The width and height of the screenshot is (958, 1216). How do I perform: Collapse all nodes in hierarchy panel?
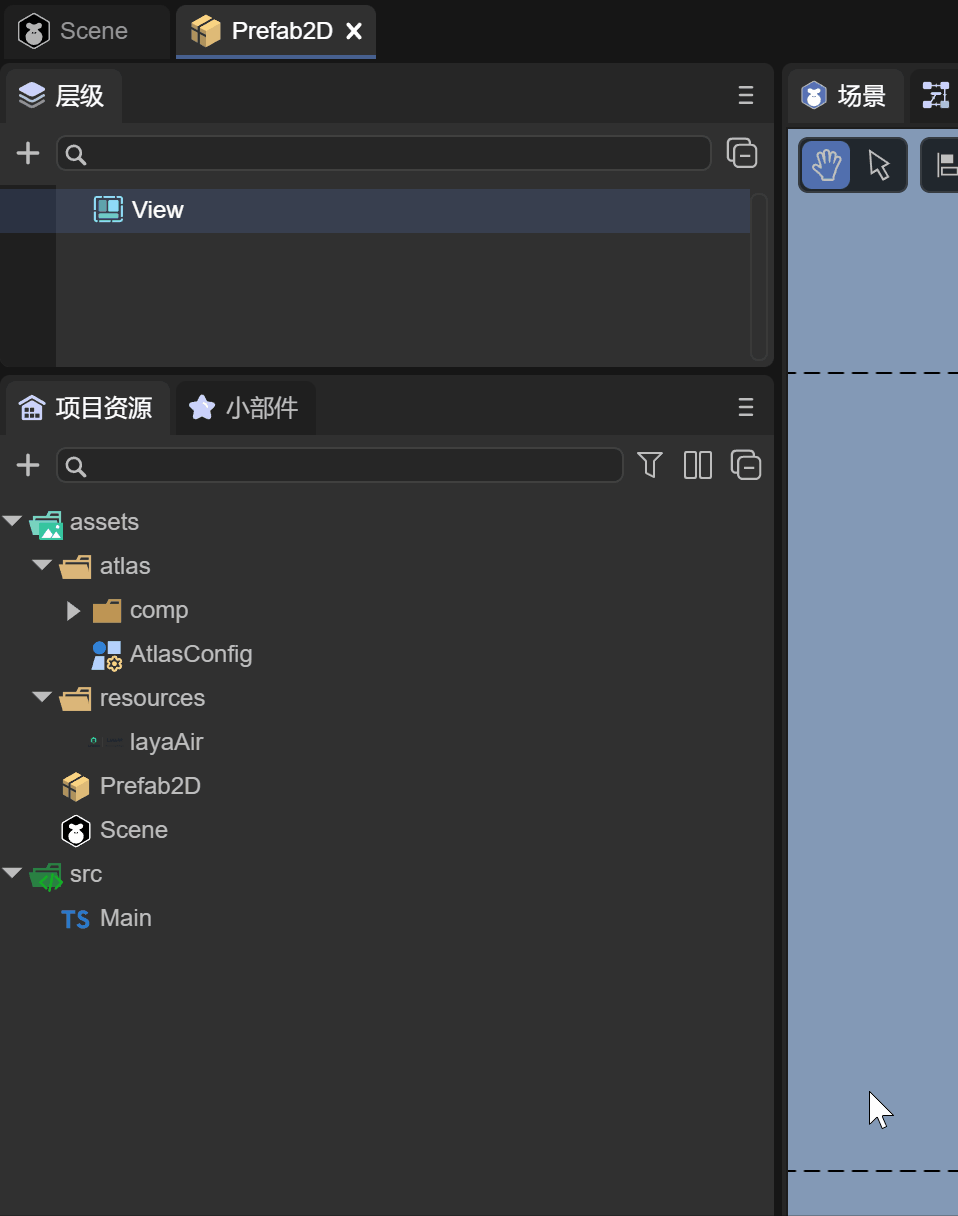pos(742,153)
